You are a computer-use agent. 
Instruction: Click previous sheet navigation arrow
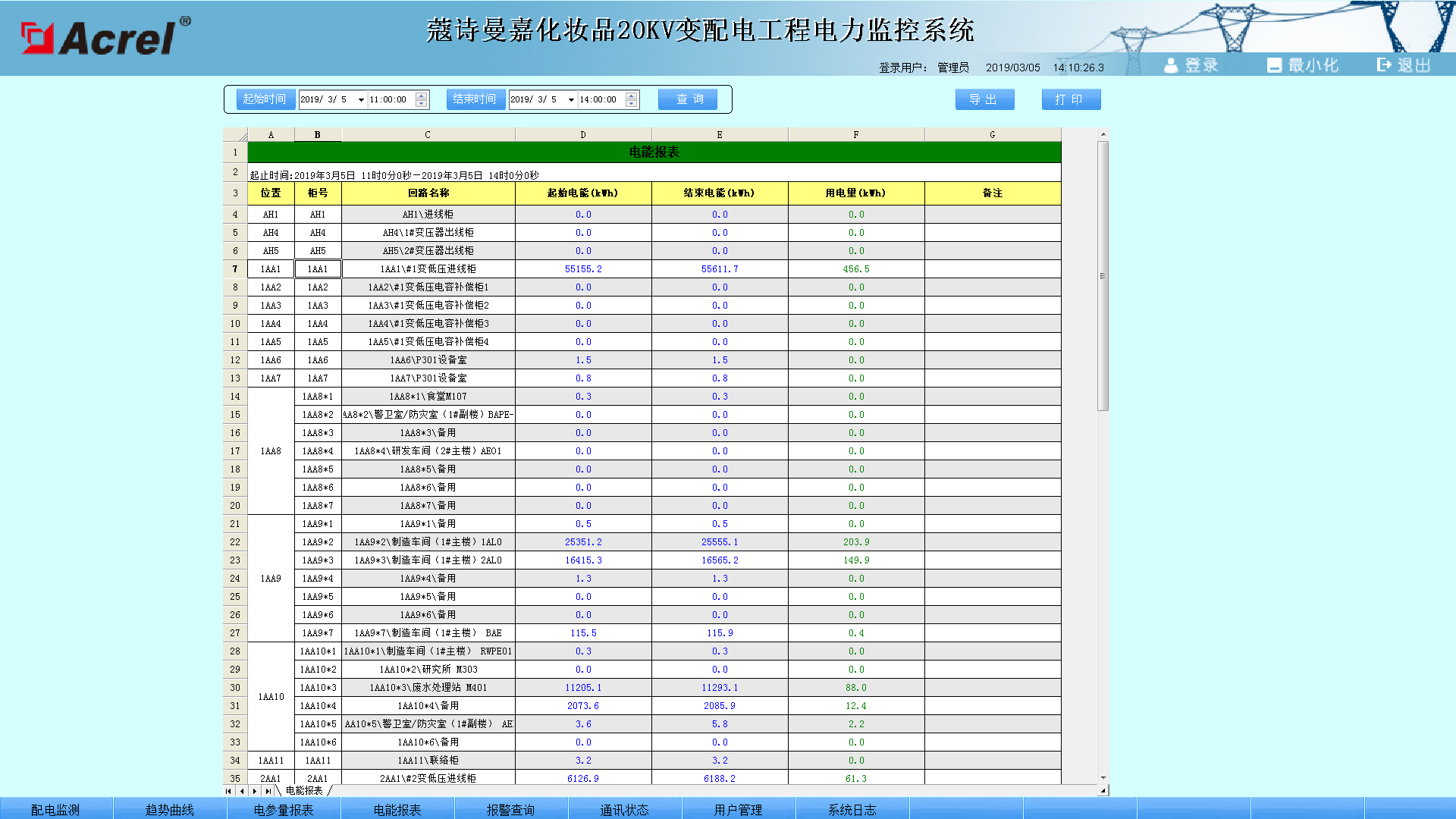click(x=241, y=791)
